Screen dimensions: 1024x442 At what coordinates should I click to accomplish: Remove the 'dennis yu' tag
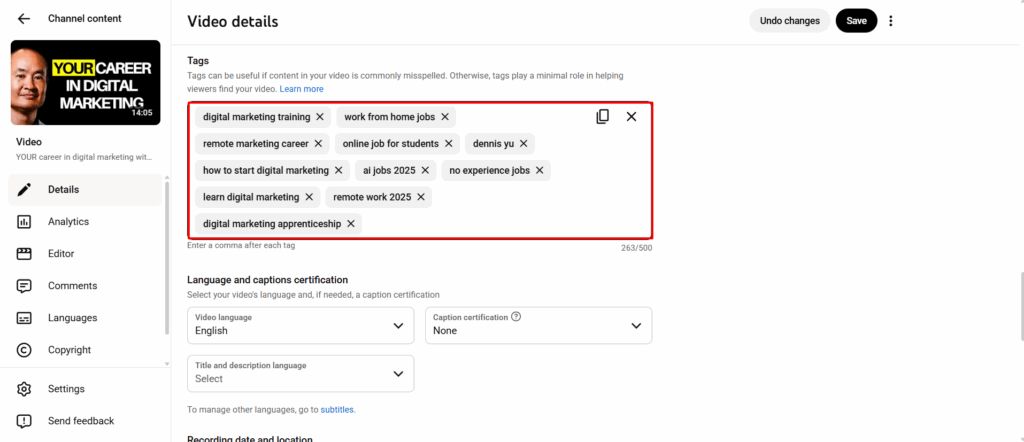[x=523, y=144]
